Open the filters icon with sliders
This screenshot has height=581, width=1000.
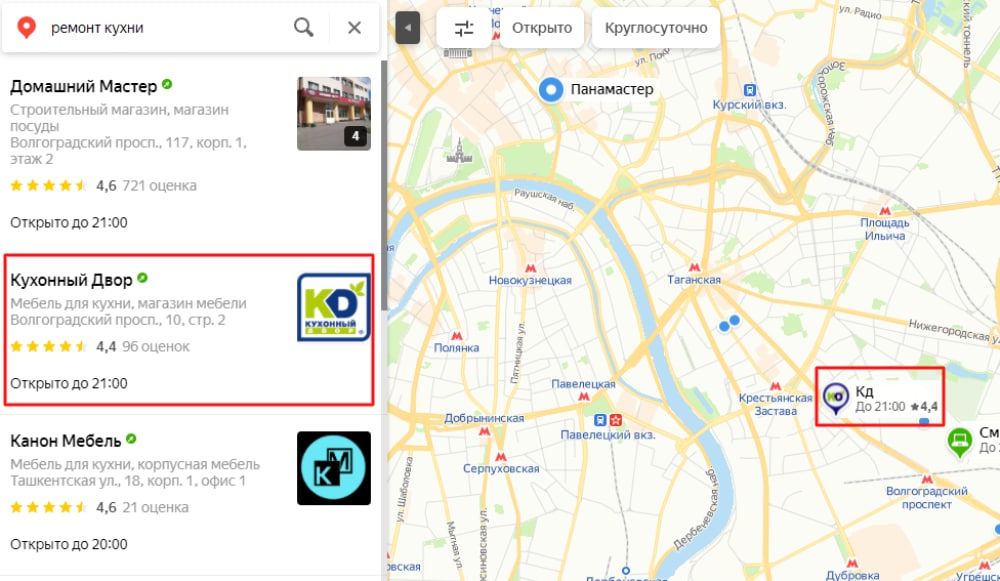click(462, 28)
